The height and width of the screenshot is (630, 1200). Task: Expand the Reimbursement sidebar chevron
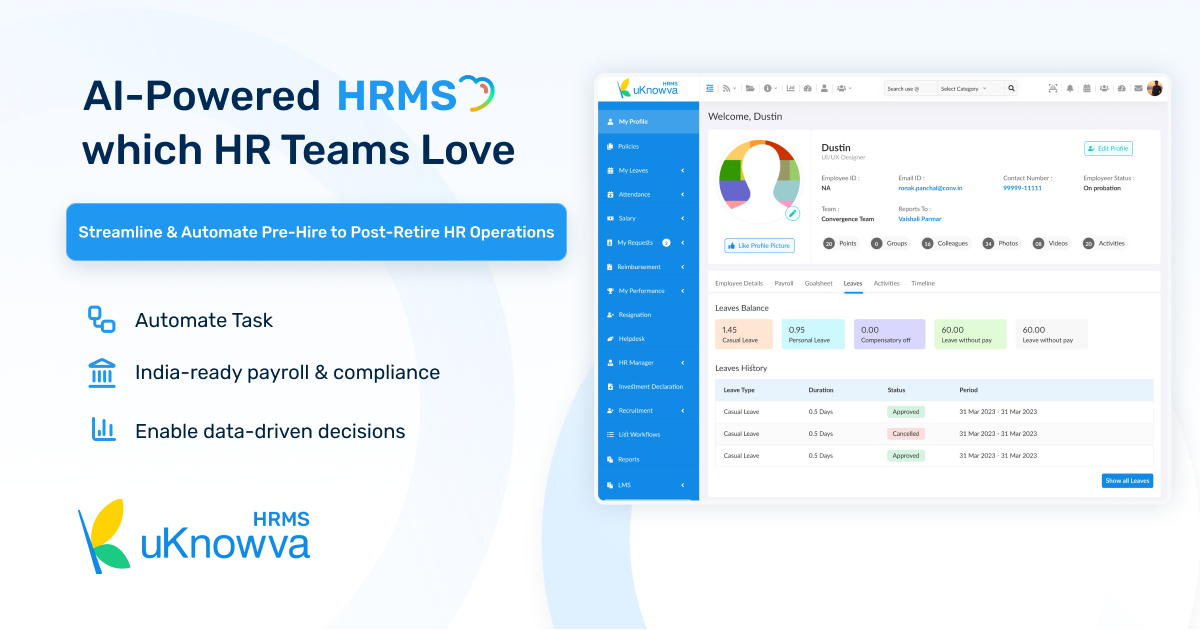(683, 267)
